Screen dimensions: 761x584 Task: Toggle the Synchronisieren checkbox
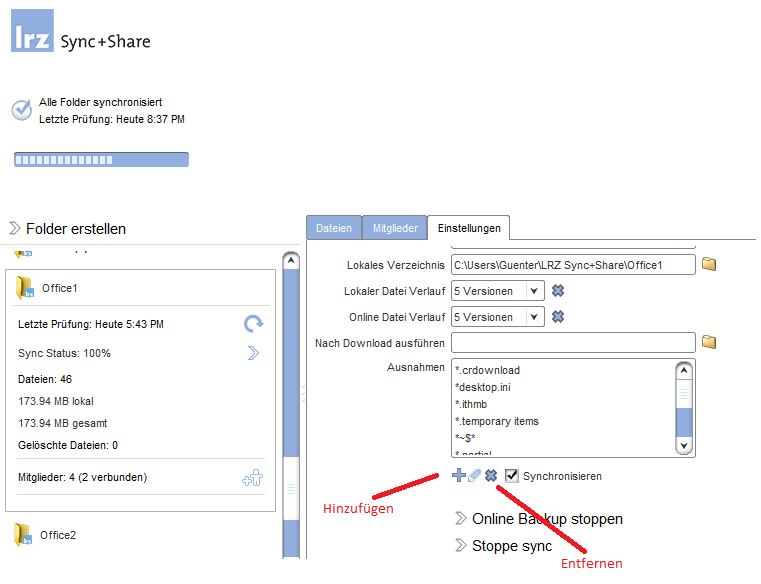(512, 476)
